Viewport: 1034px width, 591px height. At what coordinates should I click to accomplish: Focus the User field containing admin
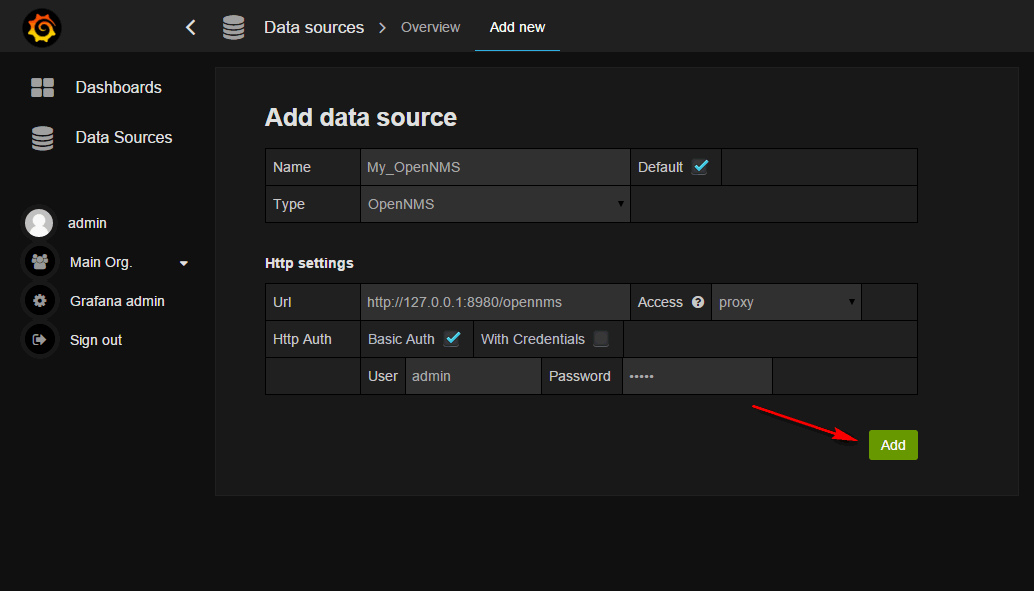473,376
